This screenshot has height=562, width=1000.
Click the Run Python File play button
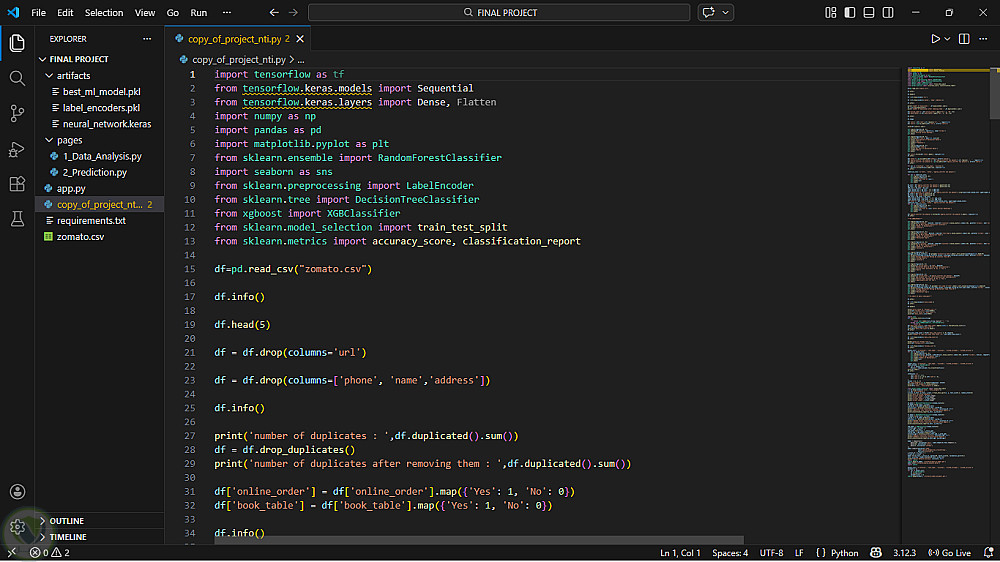point(936,39)
